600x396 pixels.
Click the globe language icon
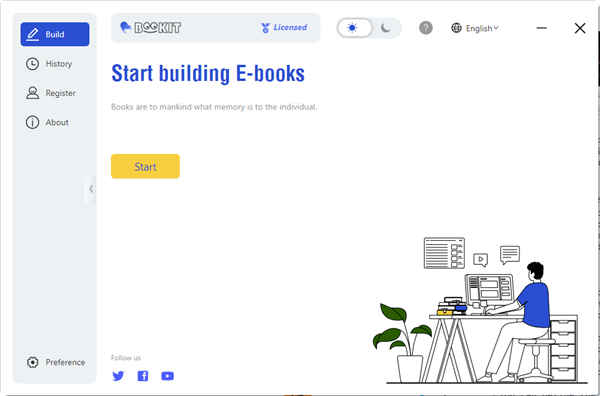tap(456, 28)
